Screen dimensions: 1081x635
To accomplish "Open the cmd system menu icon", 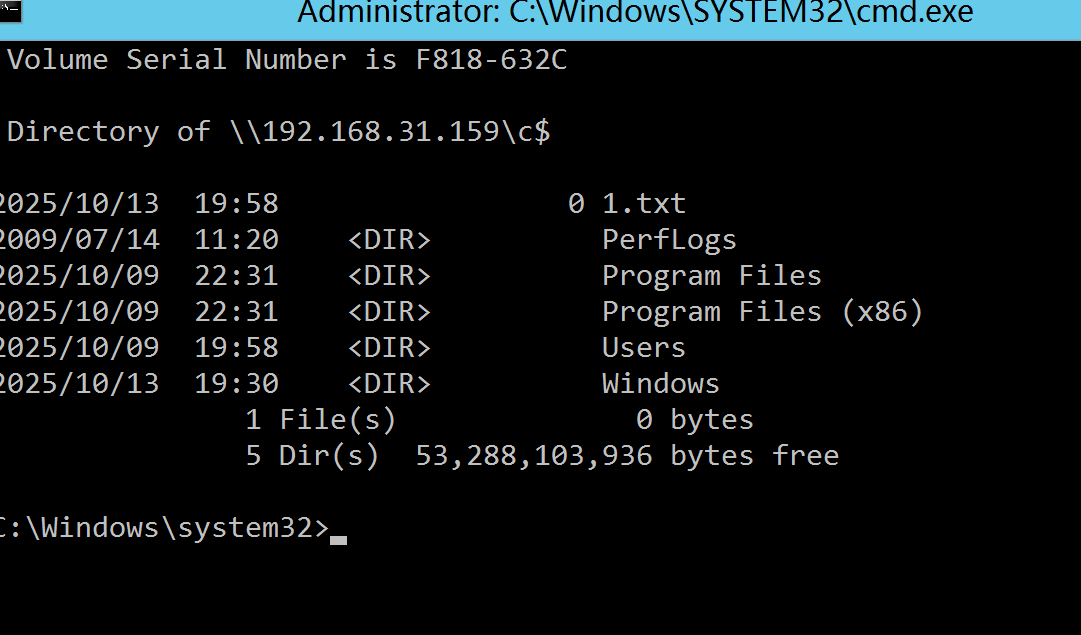I will 9,12.
